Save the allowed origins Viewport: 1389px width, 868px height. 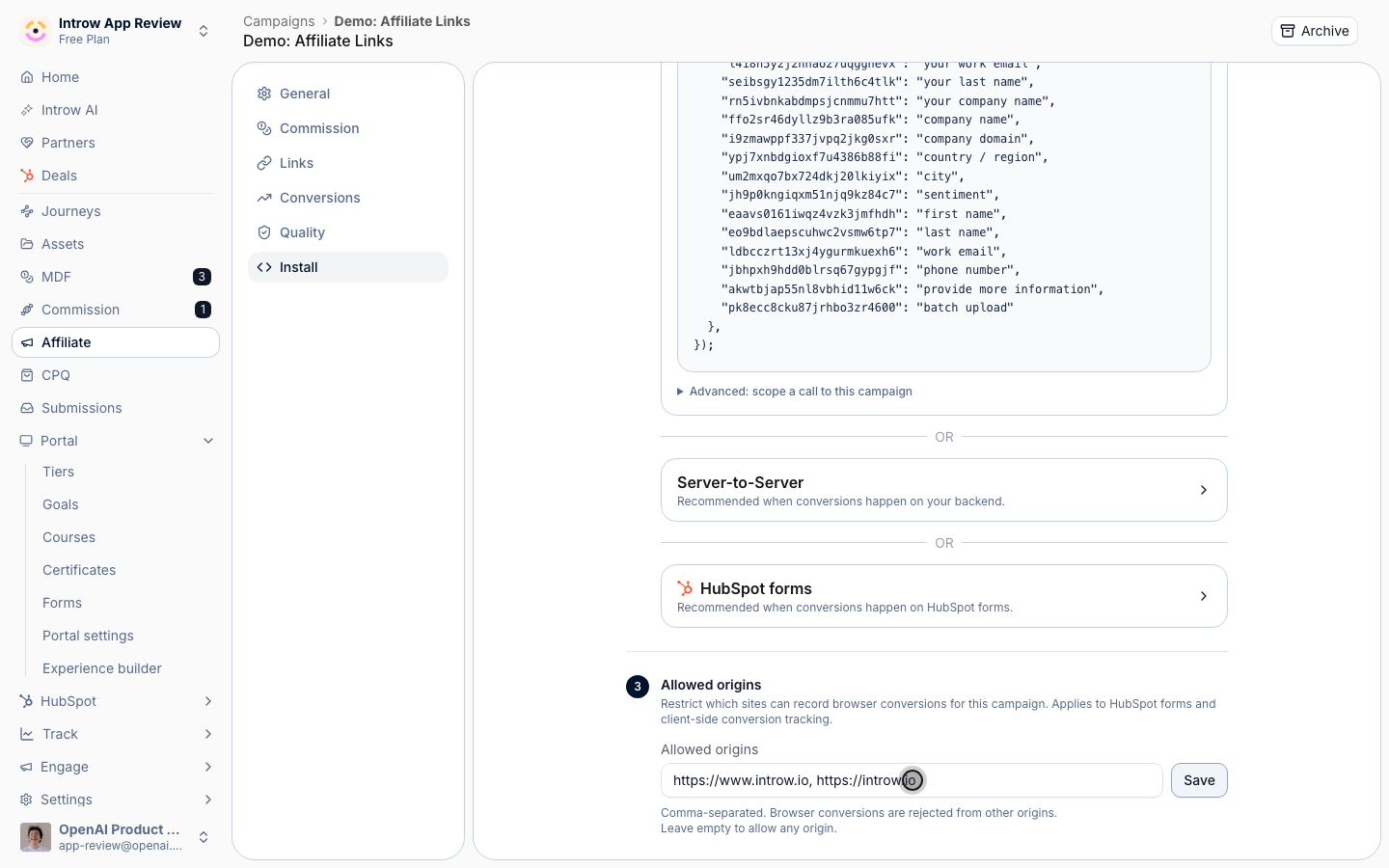1199,780
